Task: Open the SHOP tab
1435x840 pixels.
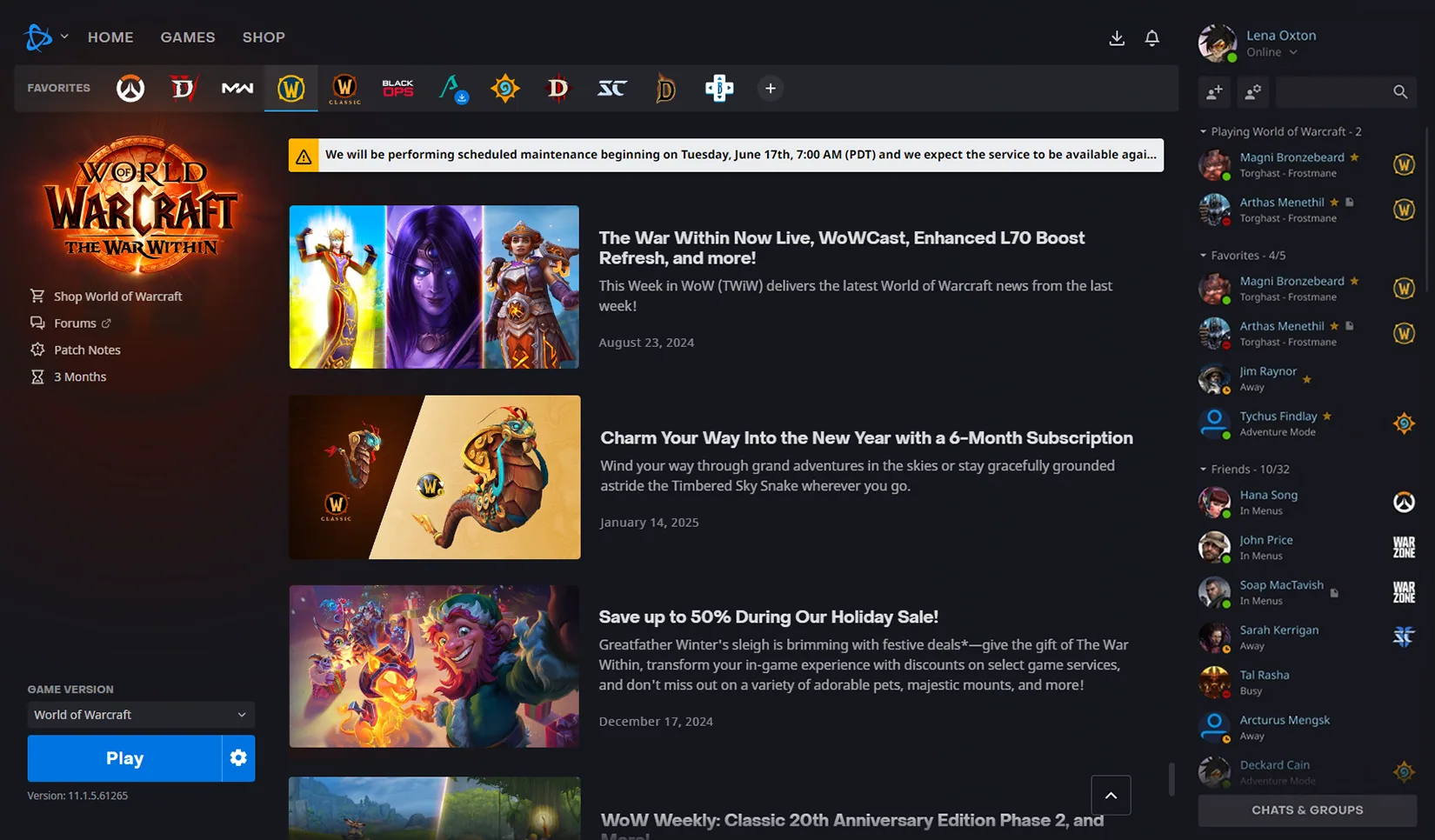Action: click(264, 37)
